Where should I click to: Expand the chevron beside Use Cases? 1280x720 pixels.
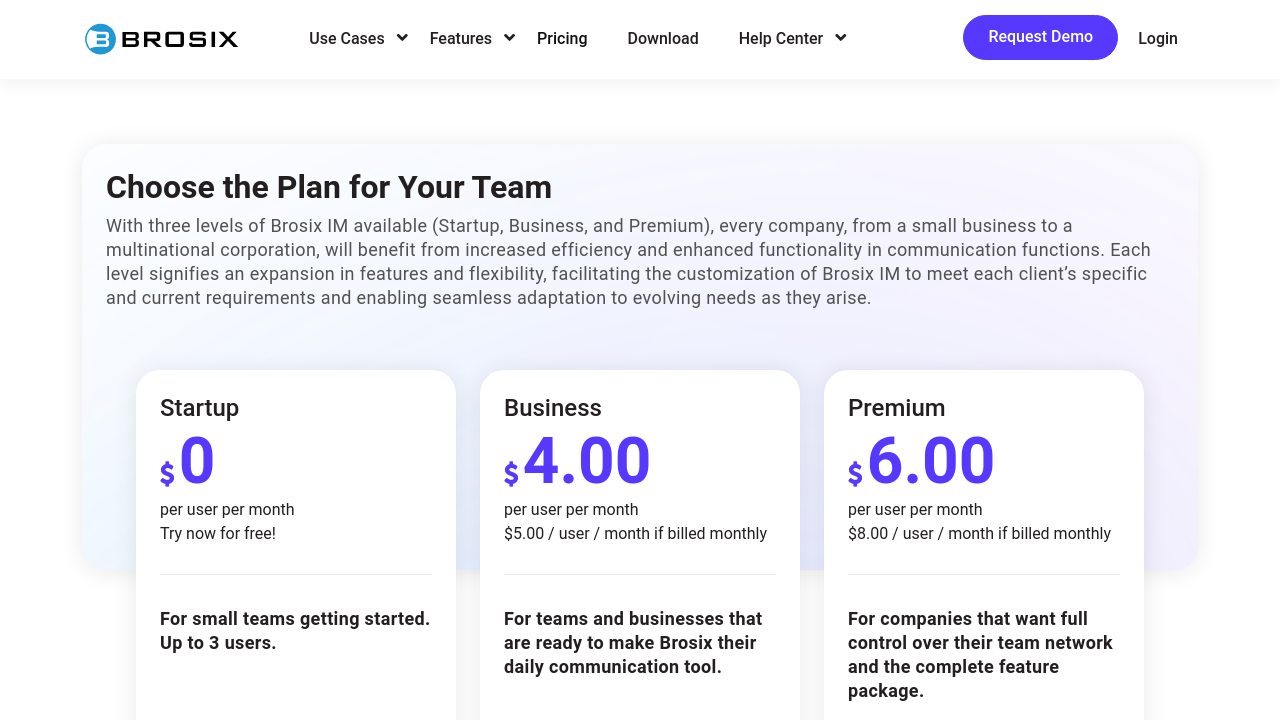pyautogui.click(x=402, y=38)
